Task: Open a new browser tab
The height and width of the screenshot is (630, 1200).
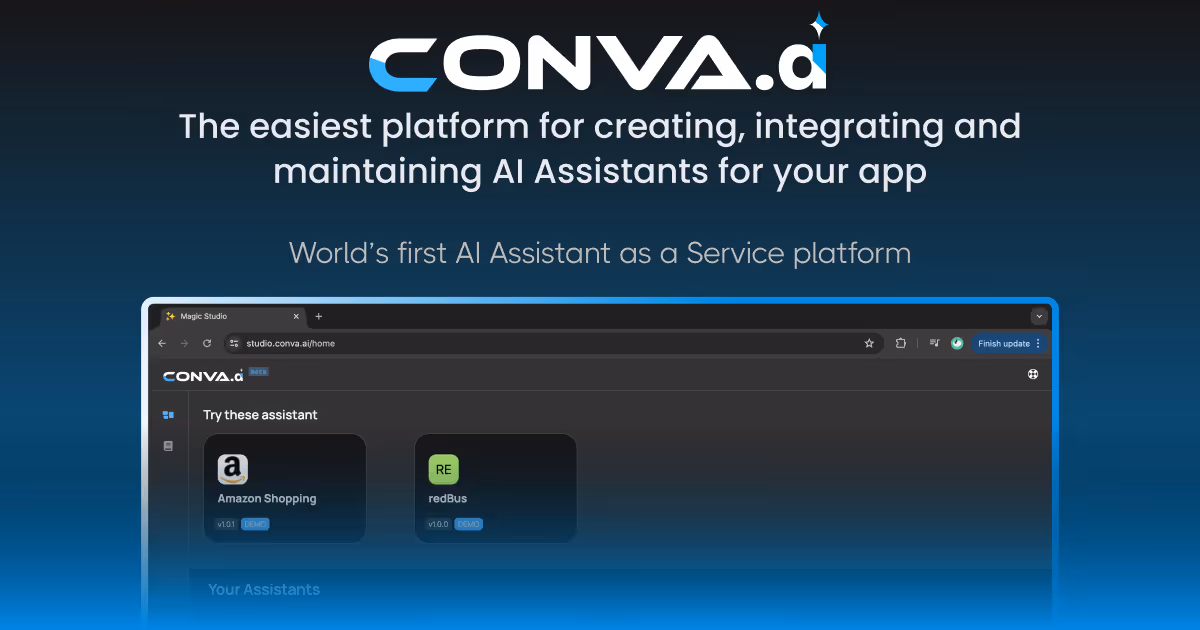Action: pos(319,316)
